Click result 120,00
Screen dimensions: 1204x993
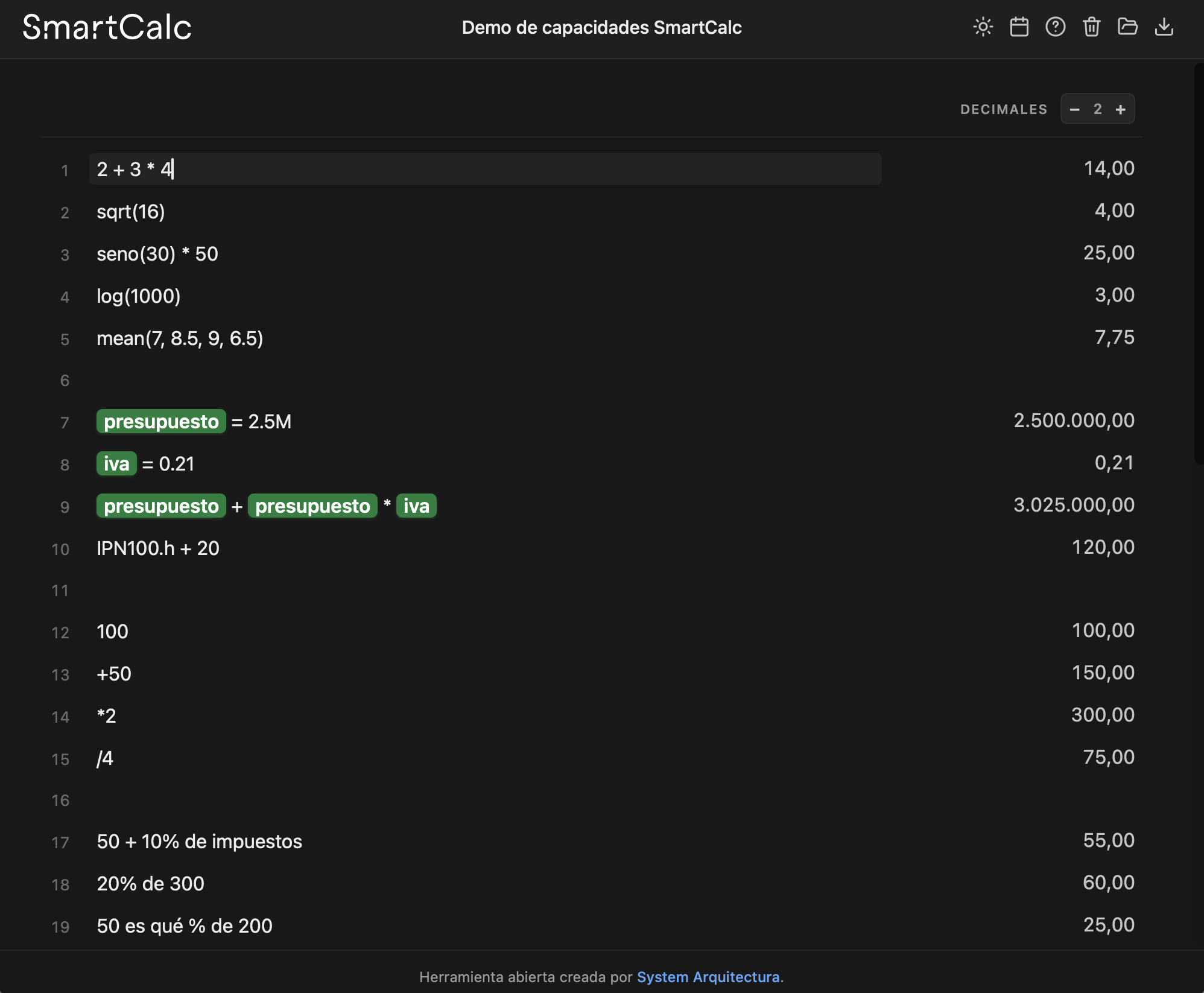(x=1103, y=547)
